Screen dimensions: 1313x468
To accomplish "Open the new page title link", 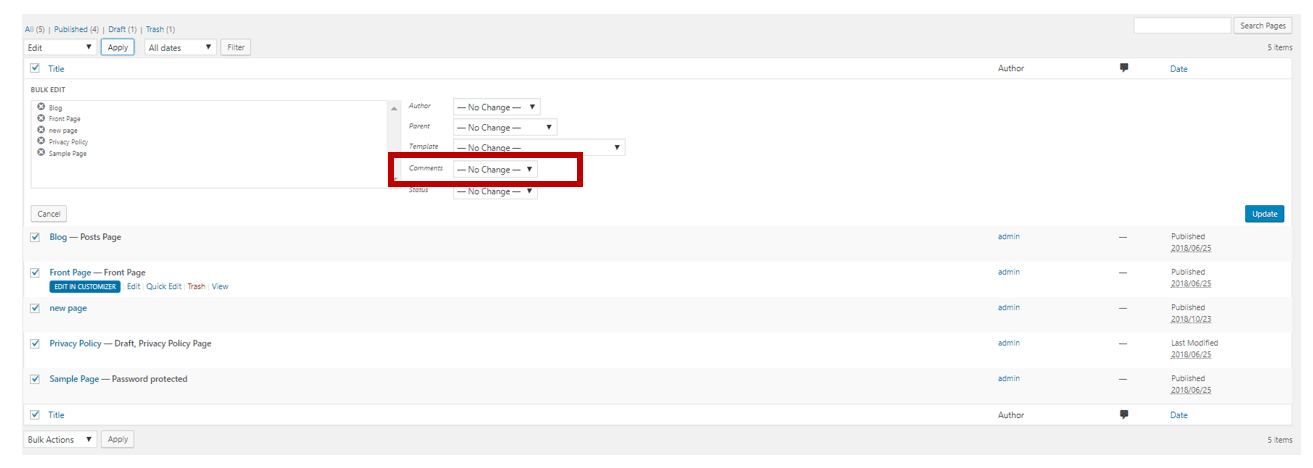I will pyautogui.click(x=68, y=308).
